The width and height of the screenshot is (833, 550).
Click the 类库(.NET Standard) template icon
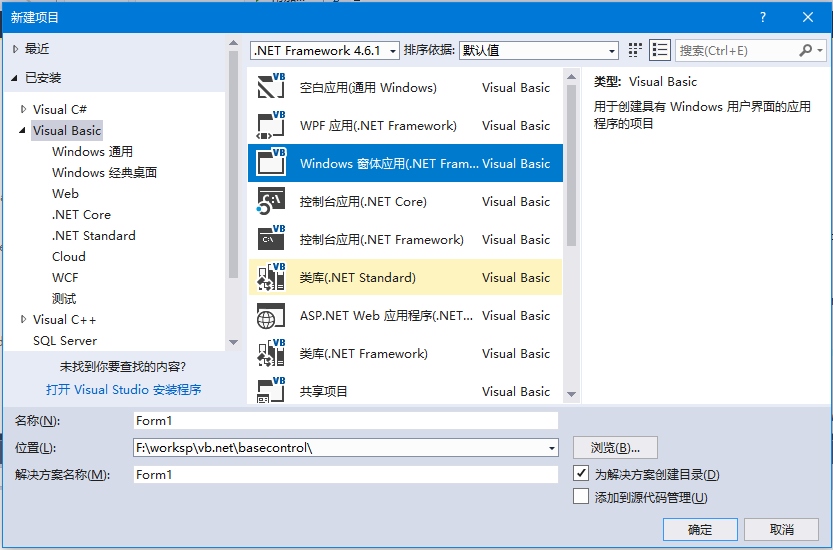[271, 277]
